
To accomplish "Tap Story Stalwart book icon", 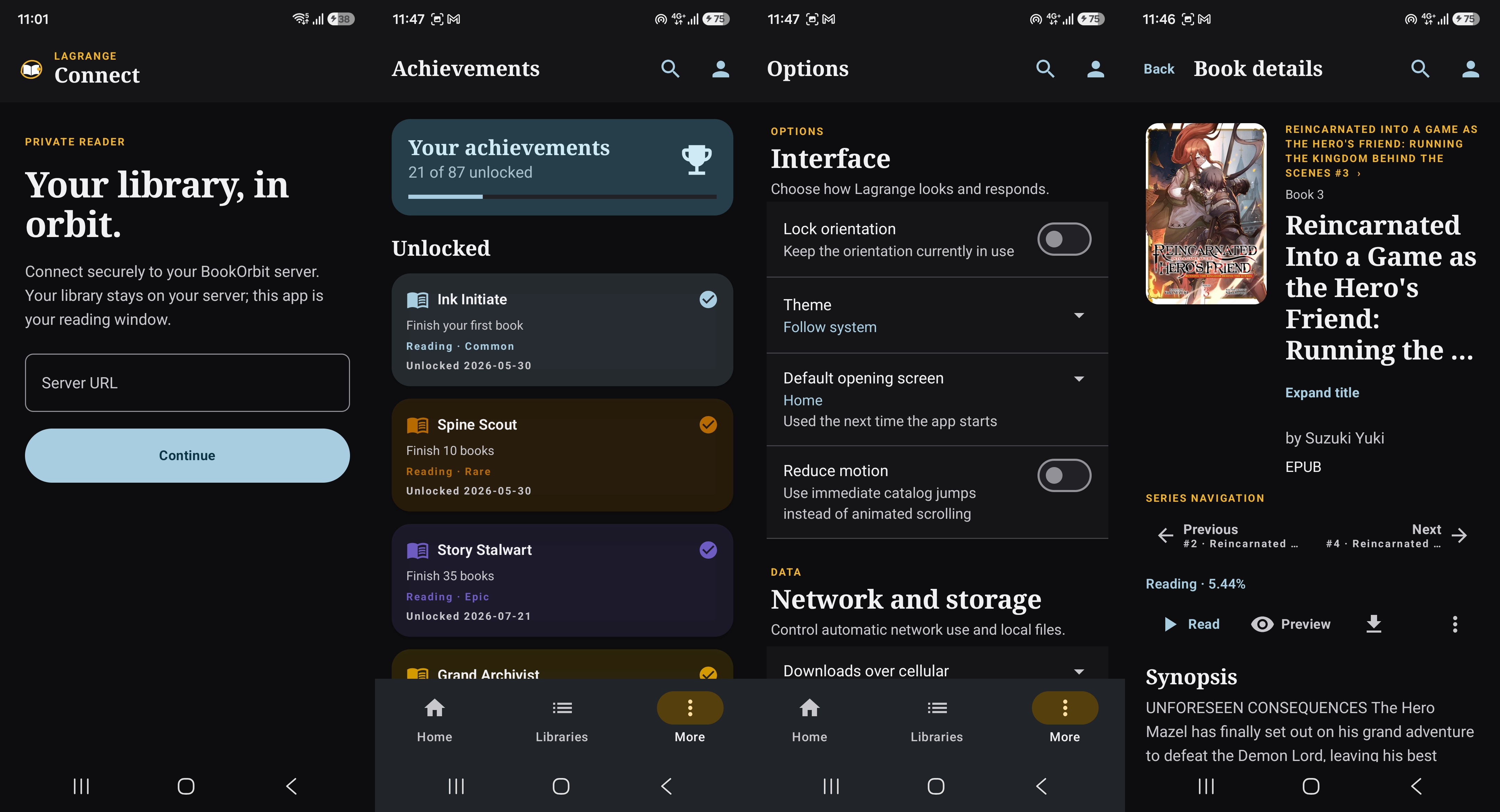I will click(x=417, y=550).
